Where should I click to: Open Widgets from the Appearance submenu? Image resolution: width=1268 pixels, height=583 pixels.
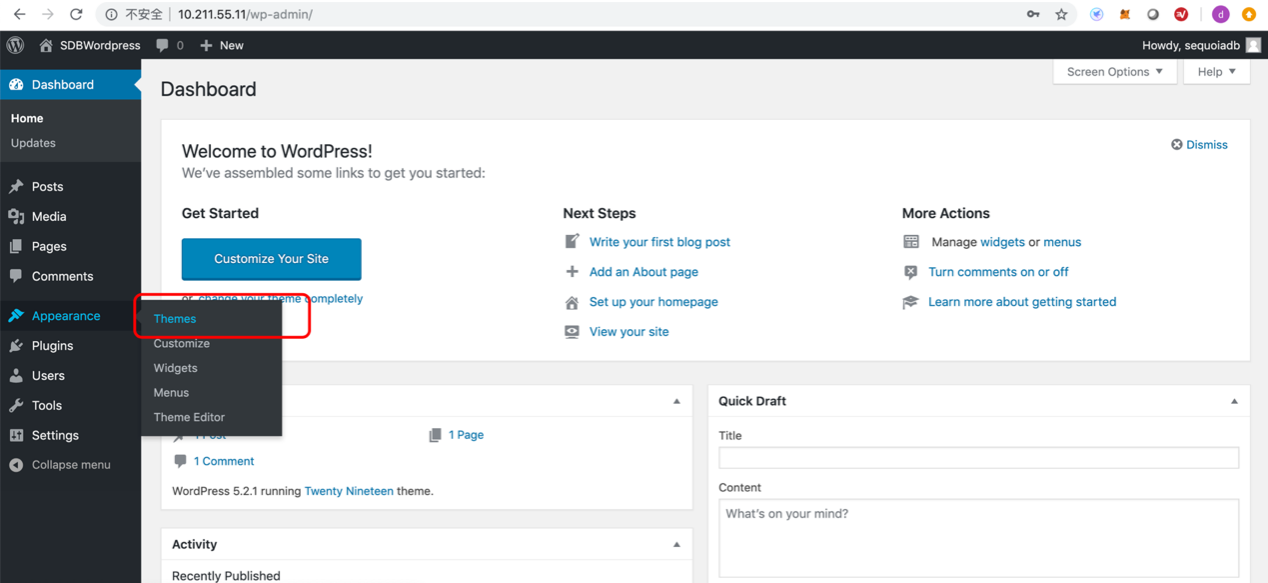tap(175, 368)
